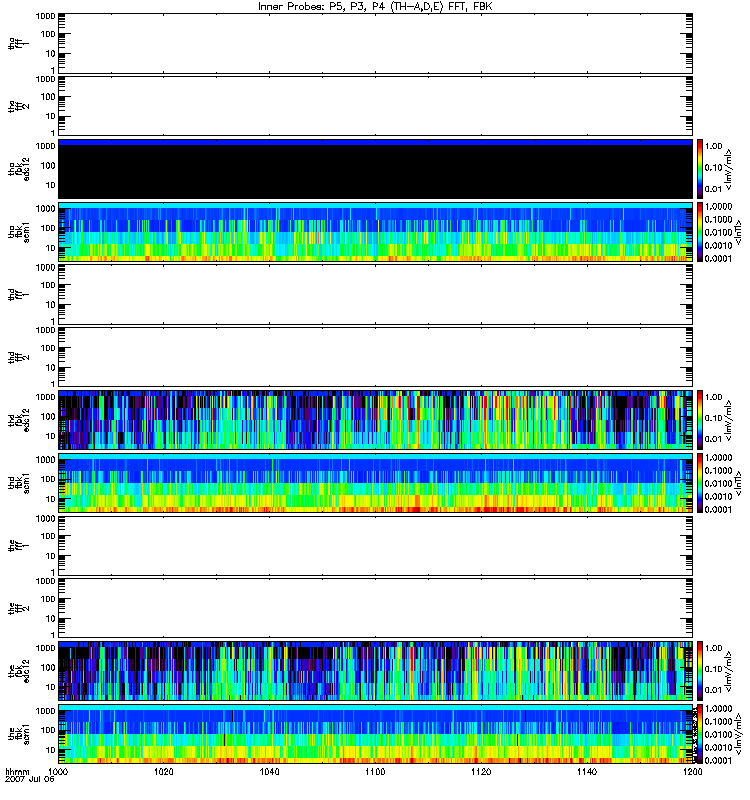Click the "0.0001" value on tha scm1 color bar

[718, 259]
